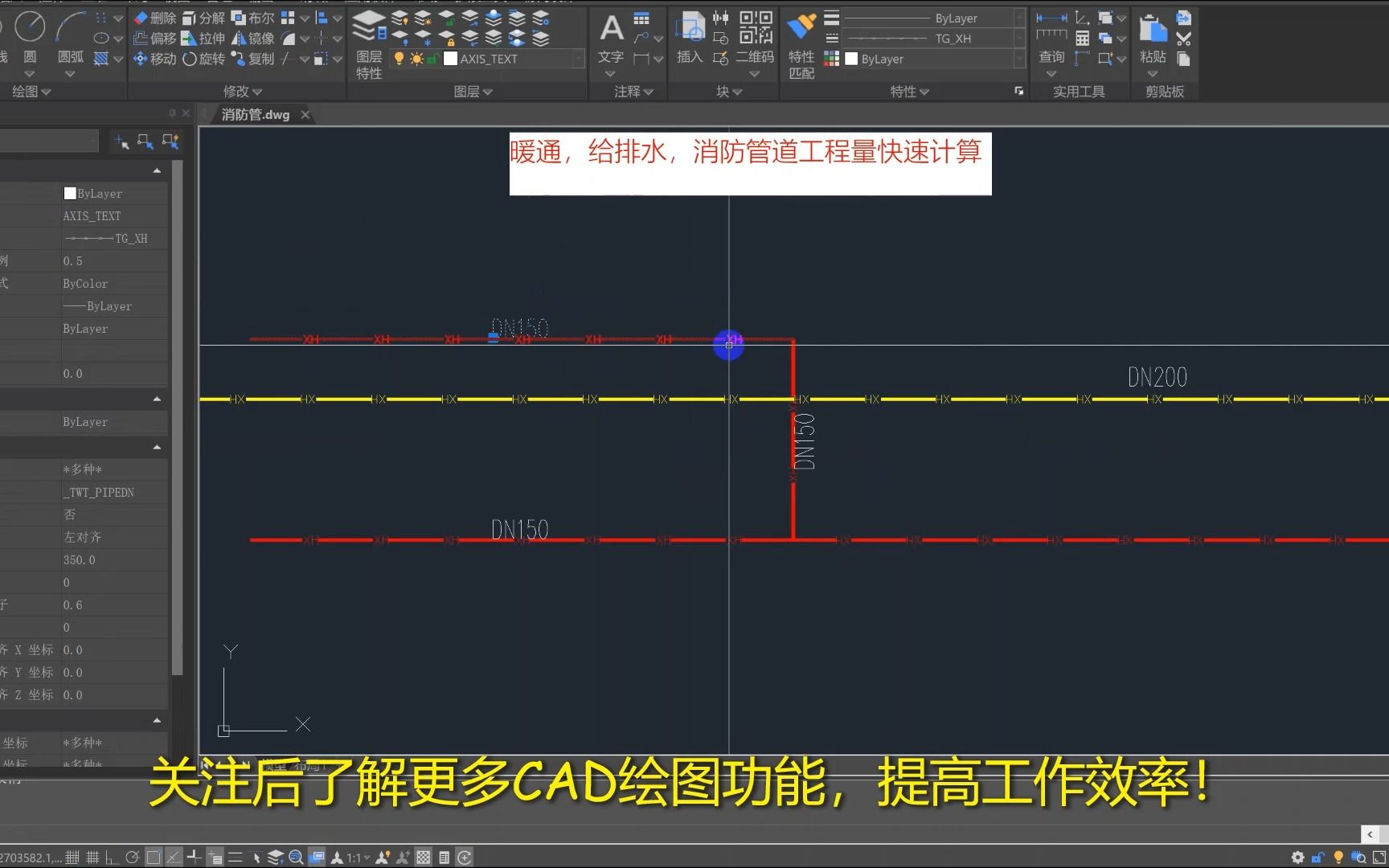Click the QR code (二维码) tool
This screenshot has height=868, width=1389.
pyautogui.click(x=755, y=38)
